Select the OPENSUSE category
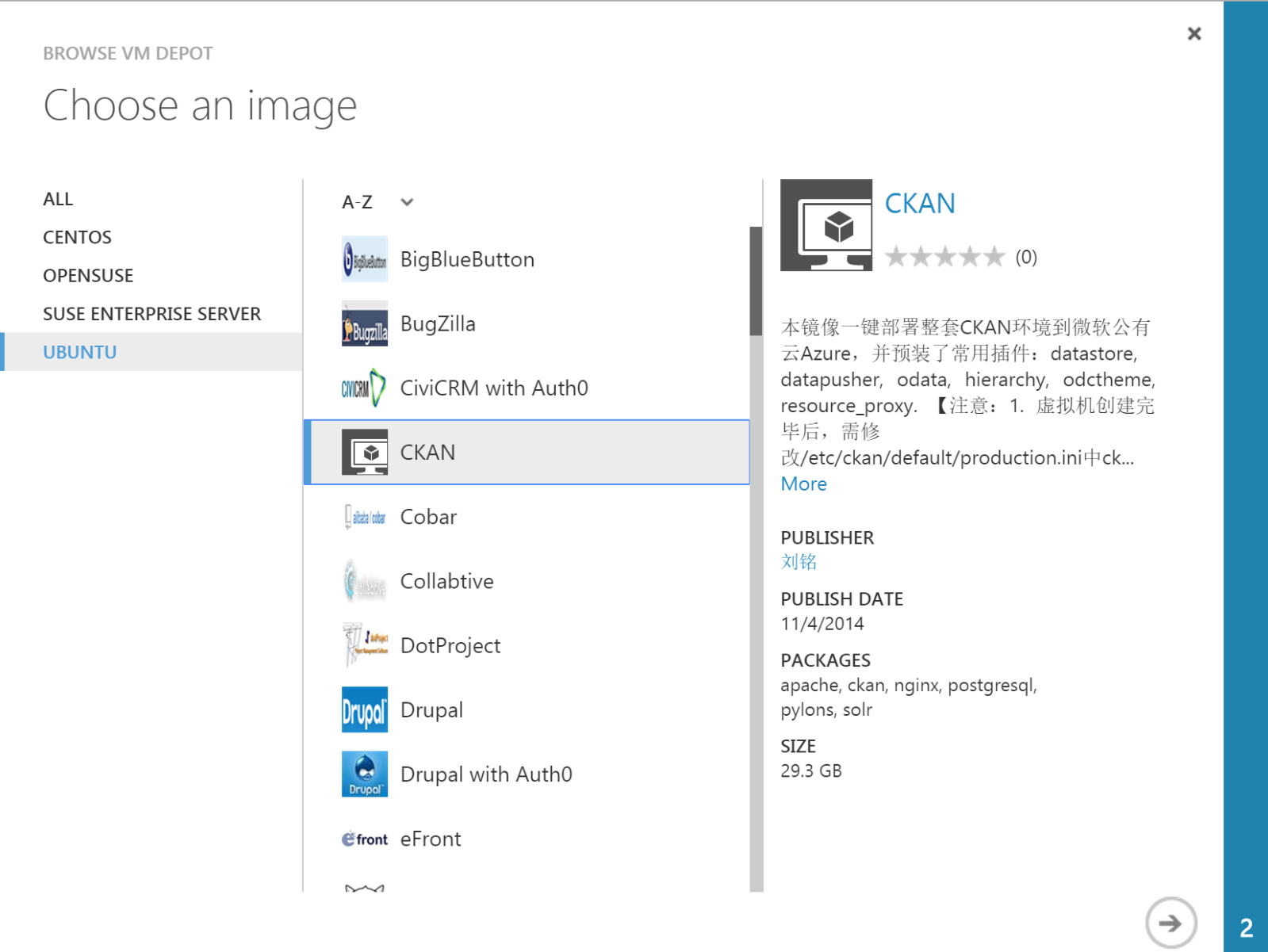 pyautogui.click(x=88, y=275)
